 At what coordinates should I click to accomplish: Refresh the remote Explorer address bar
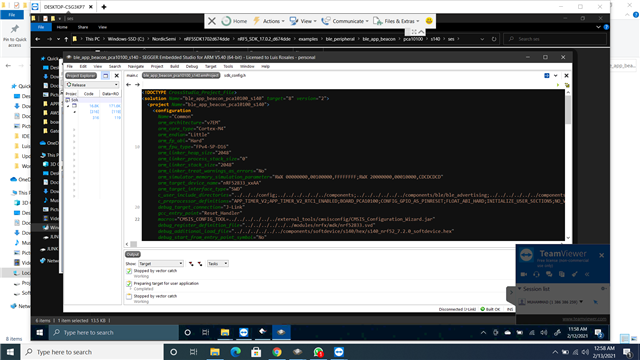click(494, 39)
